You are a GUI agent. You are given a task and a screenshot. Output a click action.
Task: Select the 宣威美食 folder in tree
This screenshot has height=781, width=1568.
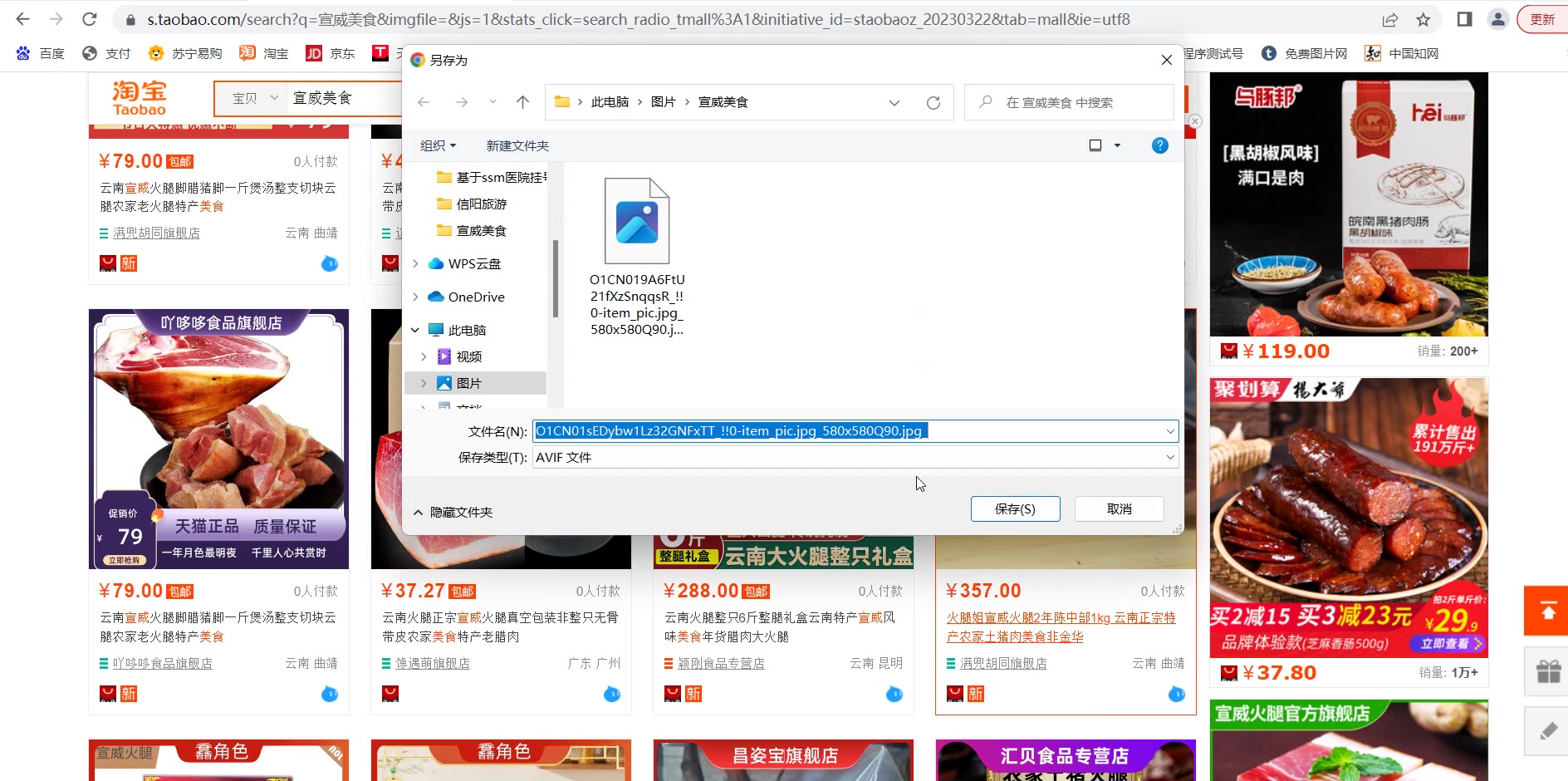[472, 230]
